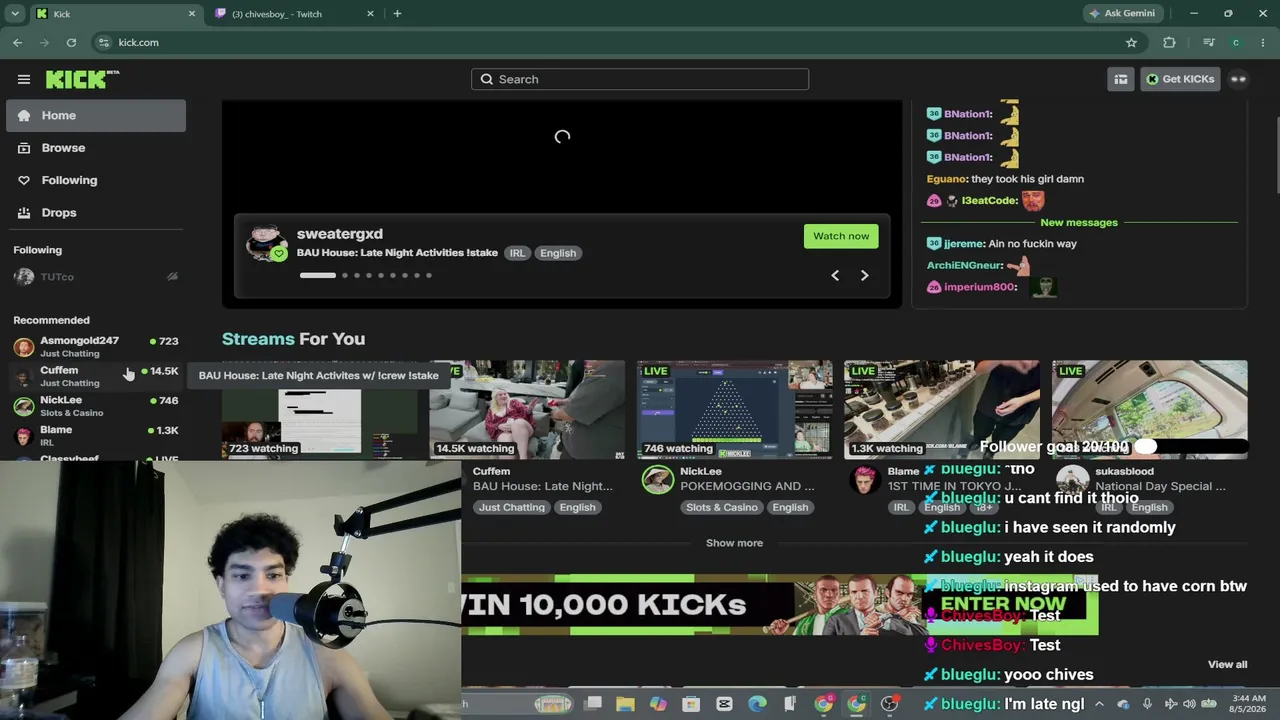The height and width of the screenshot is (720, 1280).
Task: Click the browser Back arrow
Action: (17, 43)
